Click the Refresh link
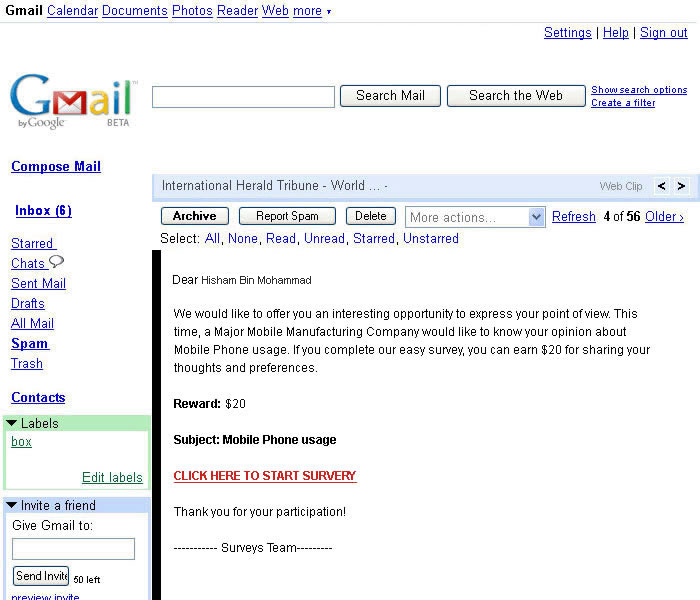The image size is (700, 600). coord(574,217)
